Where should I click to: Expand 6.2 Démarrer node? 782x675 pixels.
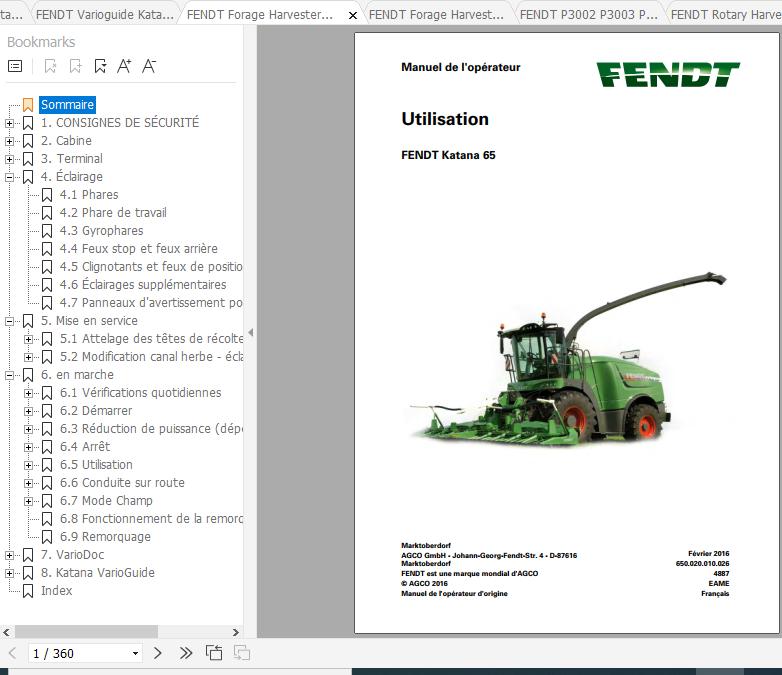[28, 411]
